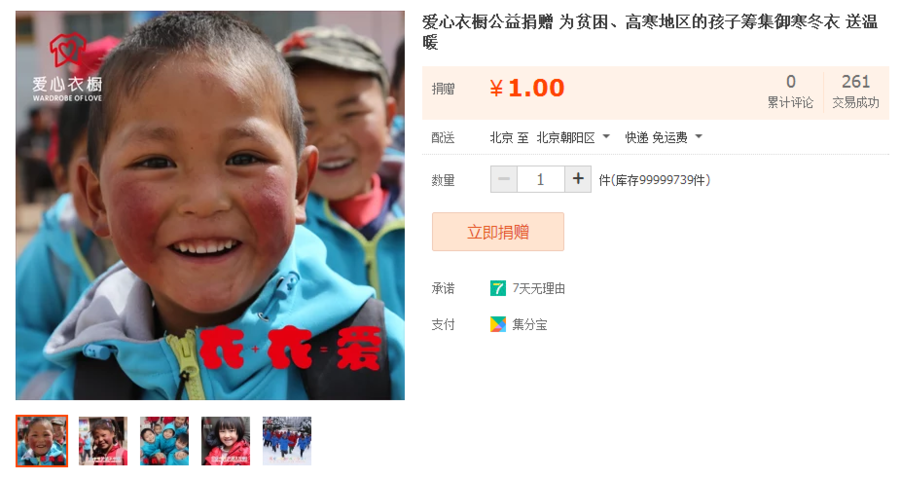Click the quantity input field
This screenshot has height=479, width=900.
pyautogui.click(x=541, y=180)
